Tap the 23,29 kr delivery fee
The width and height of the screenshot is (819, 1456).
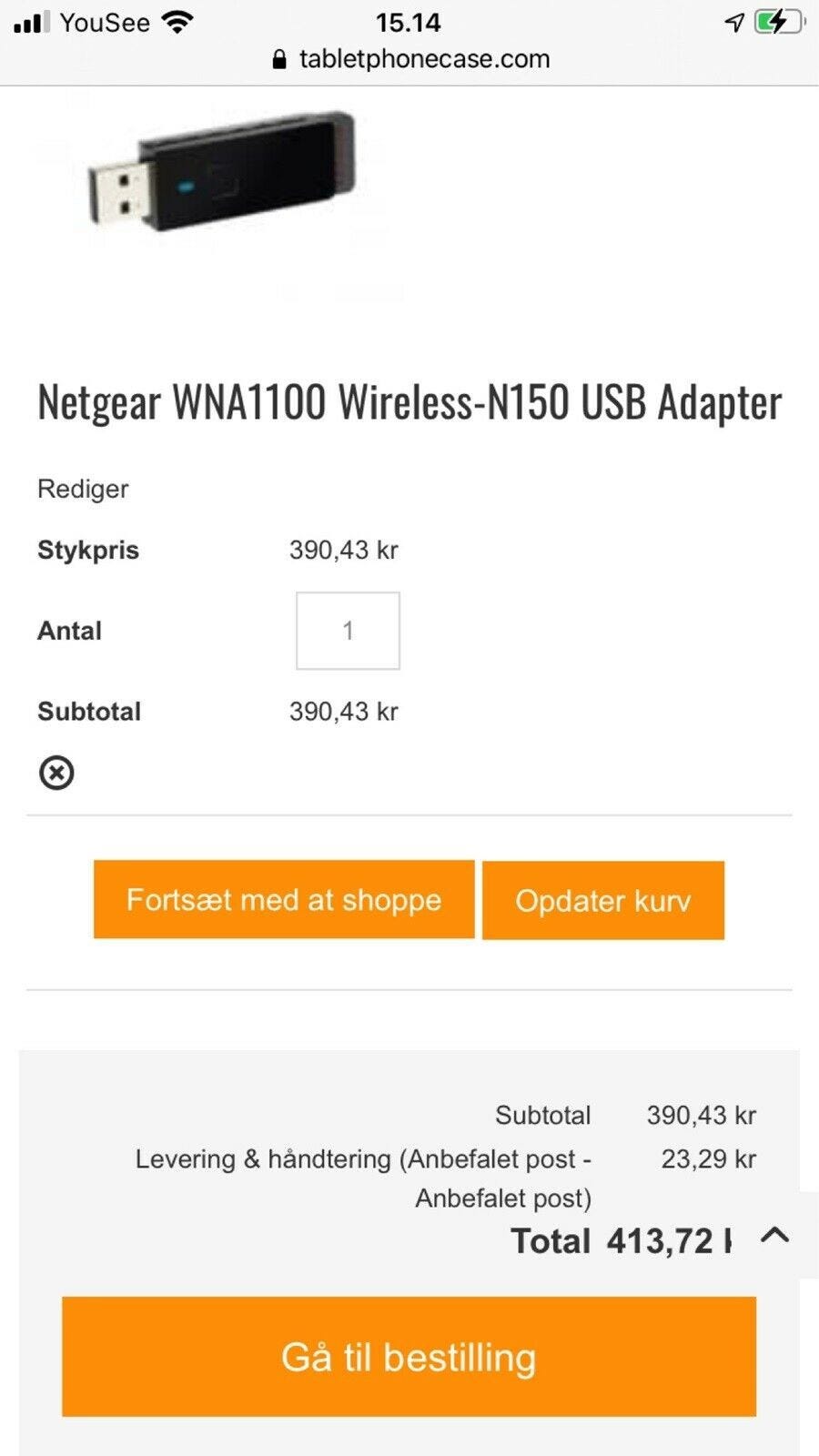708,1158
